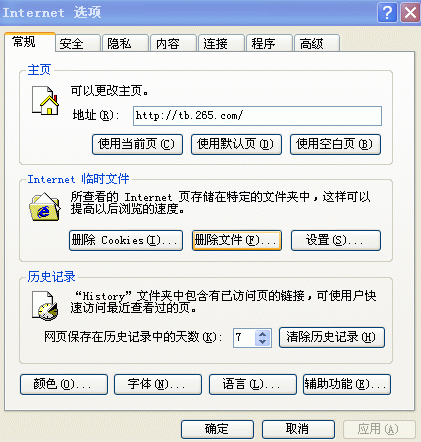Click 删除 Cookies button
This screenshot has width=421, height=442.
tap(126, 240)
